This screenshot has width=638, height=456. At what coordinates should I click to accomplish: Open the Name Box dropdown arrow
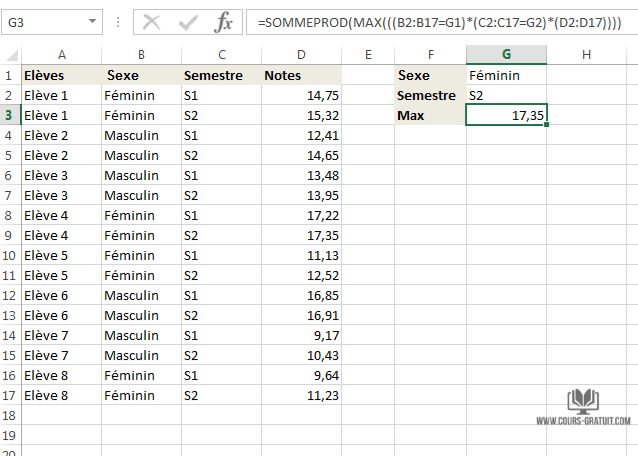point(93,21)
